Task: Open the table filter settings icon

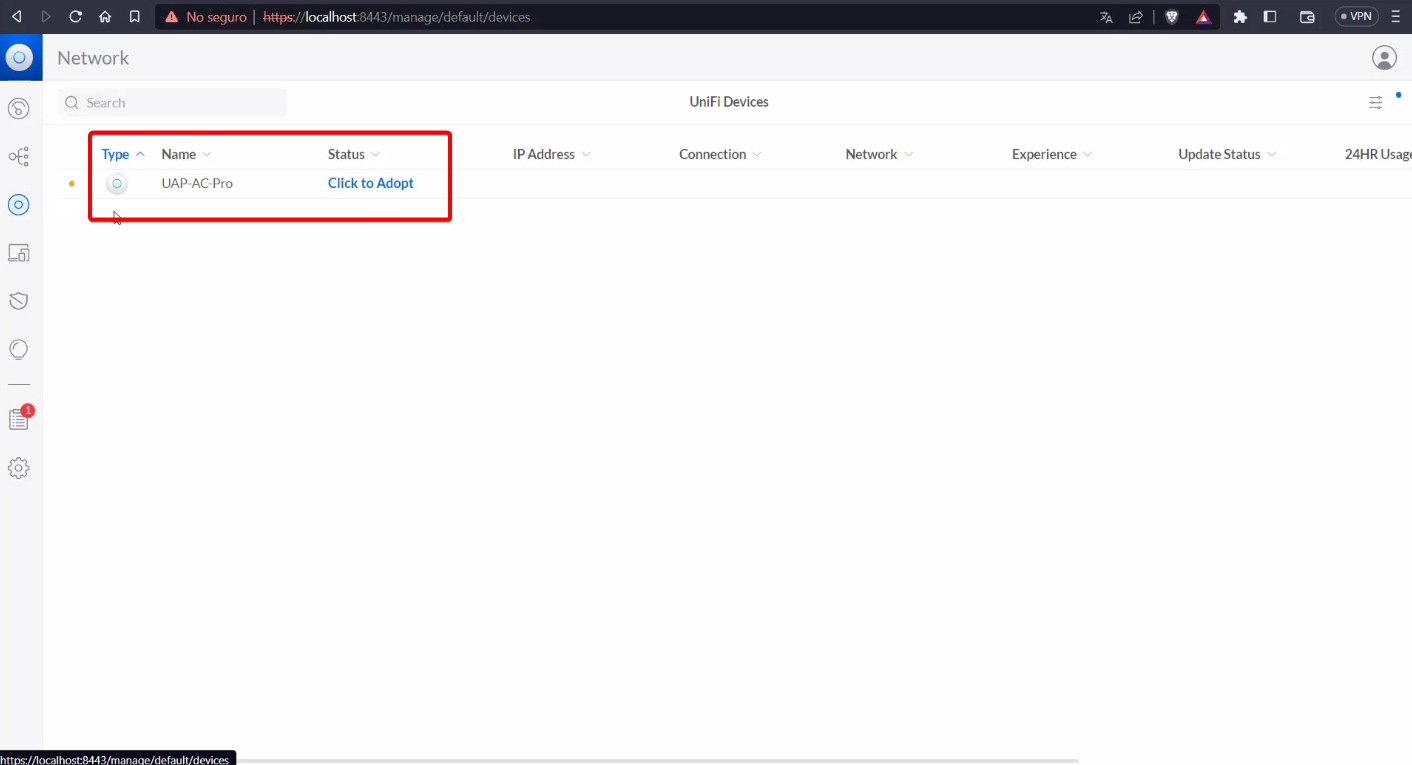Action: coord(1376,102)
